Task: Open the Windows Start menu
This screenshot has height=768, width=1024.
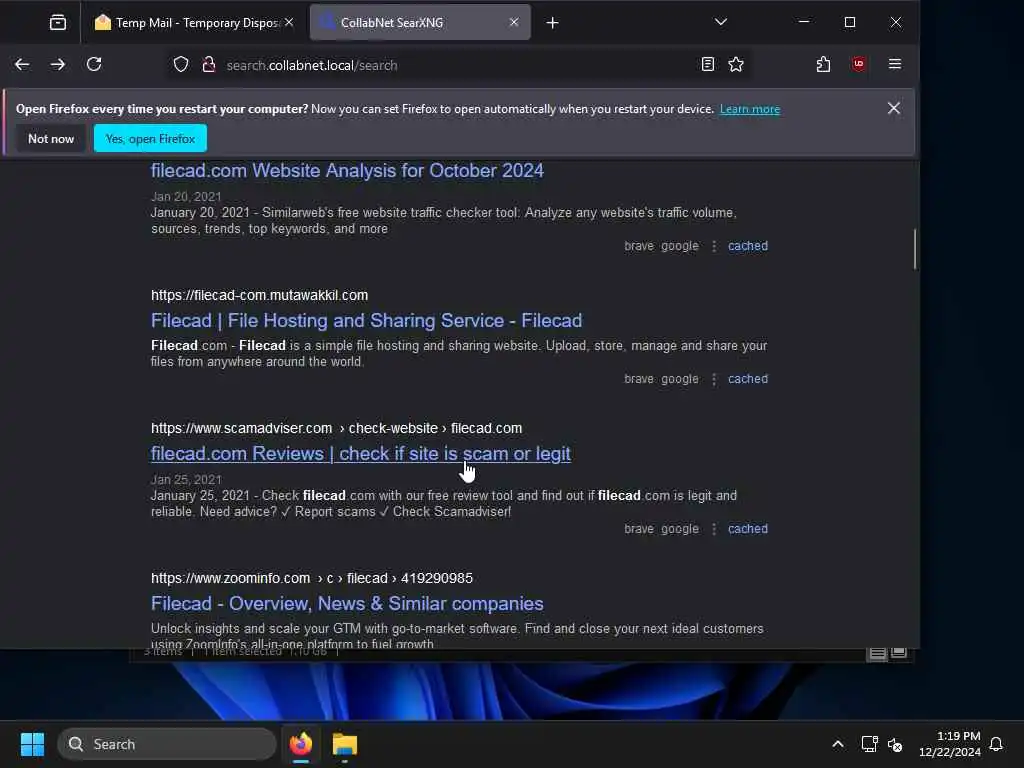Action: (32, 744)
